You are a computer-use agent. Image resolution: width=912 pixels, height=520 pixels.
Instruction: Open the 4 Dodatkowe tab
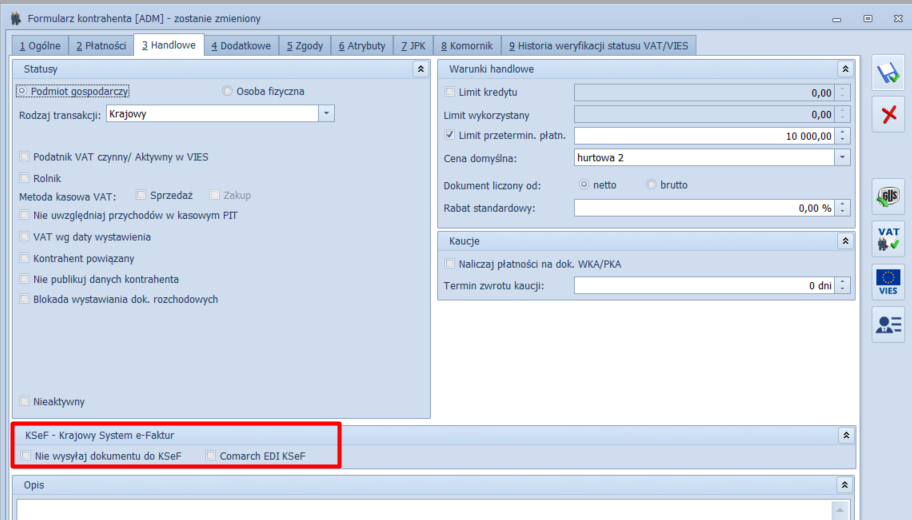click(x=241, y=46)
